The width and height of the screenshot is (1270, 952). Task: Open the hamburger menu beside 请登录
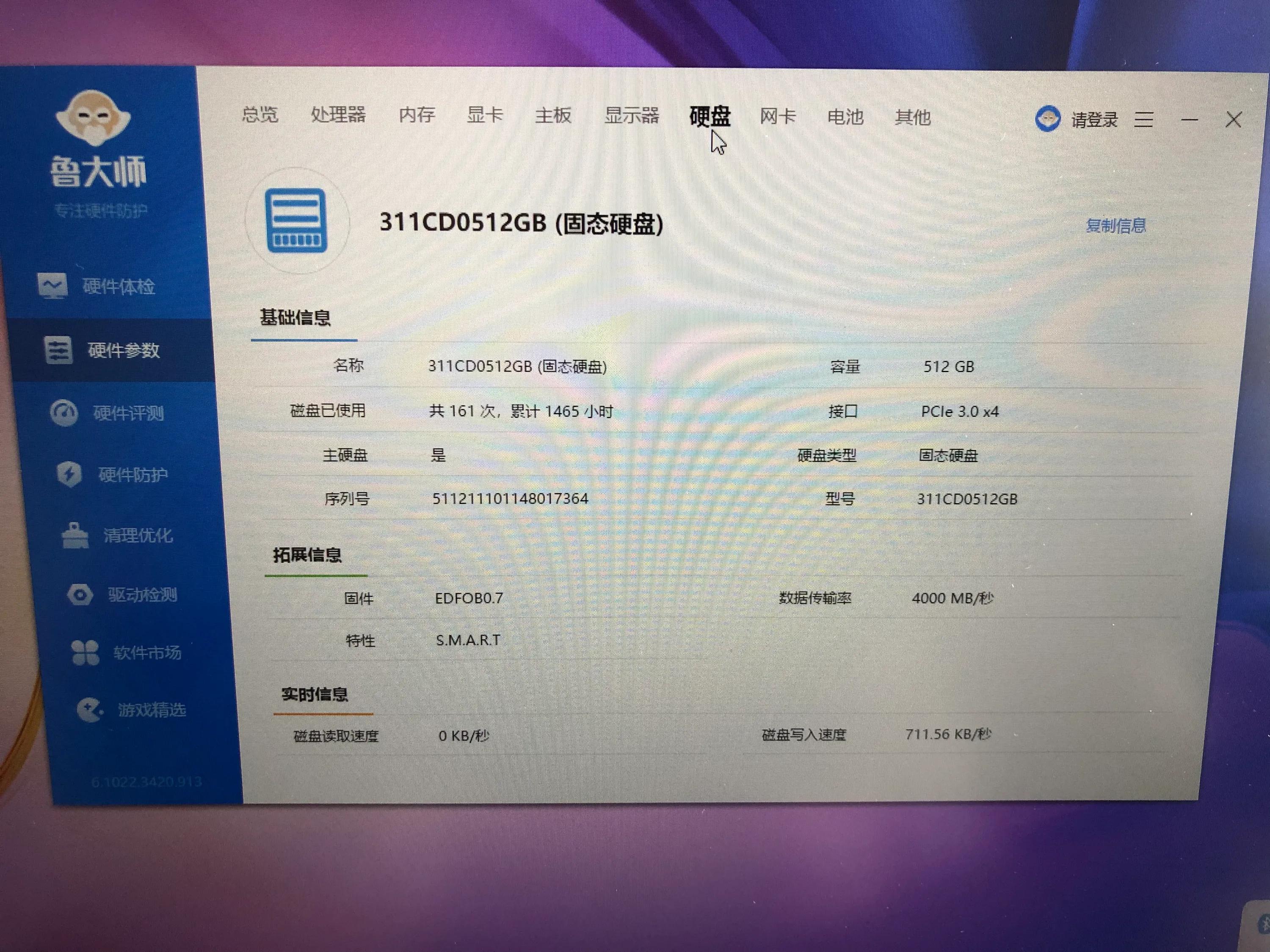click(1144, 119)
